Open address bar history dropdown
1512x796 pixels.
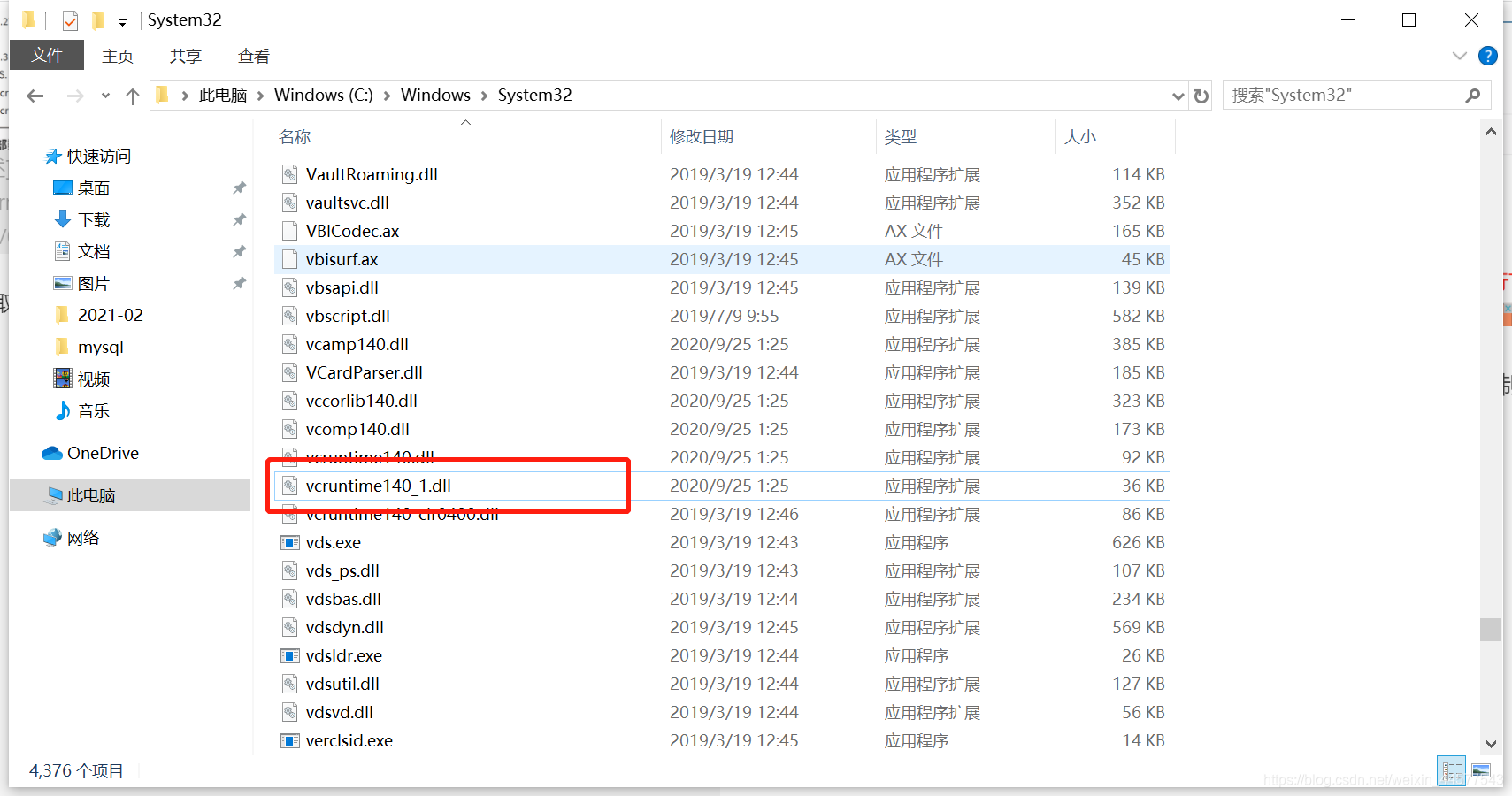(x=1178, y=96)
